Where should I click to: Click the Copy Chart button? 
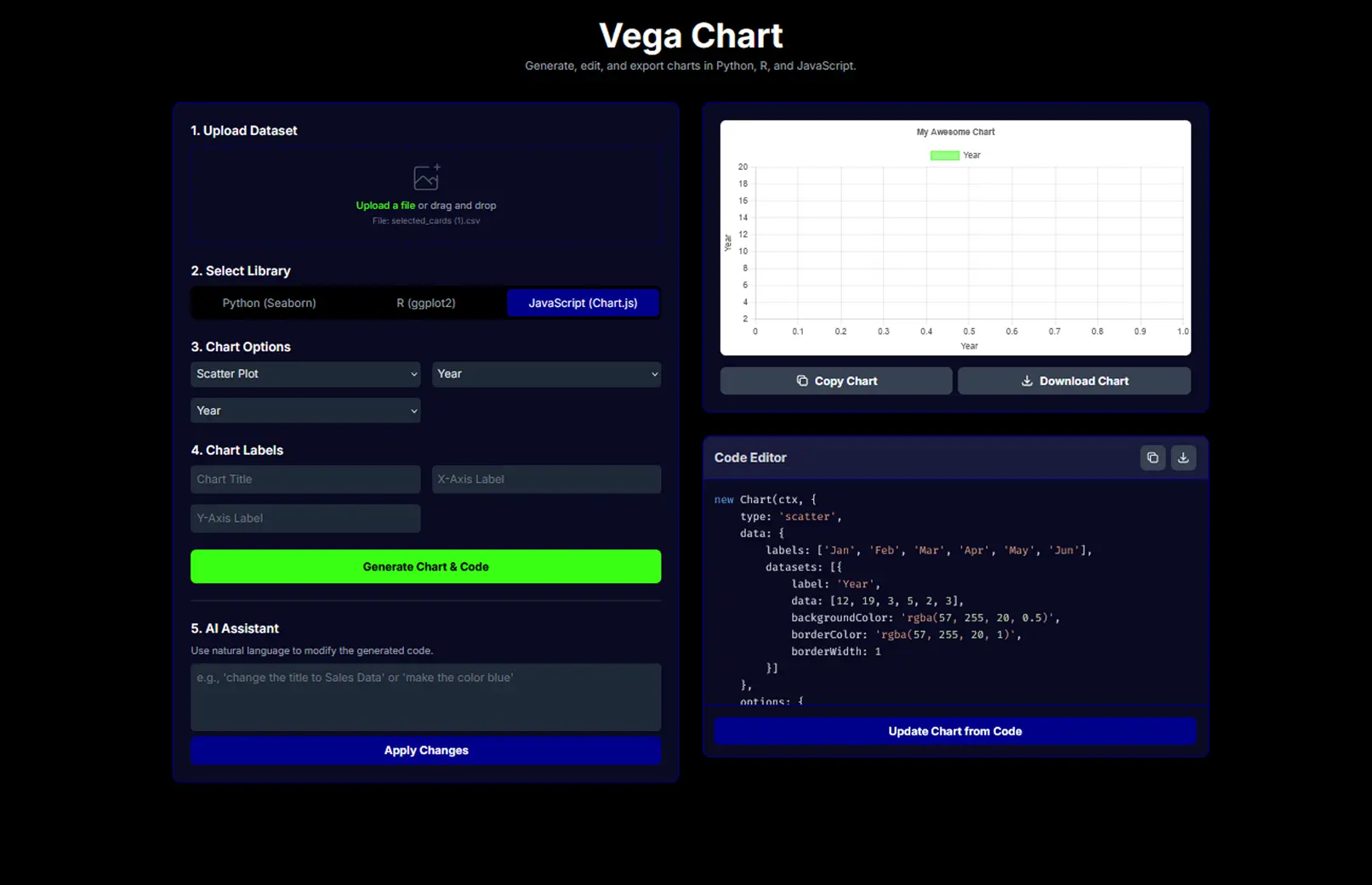(x=835, y=380)
